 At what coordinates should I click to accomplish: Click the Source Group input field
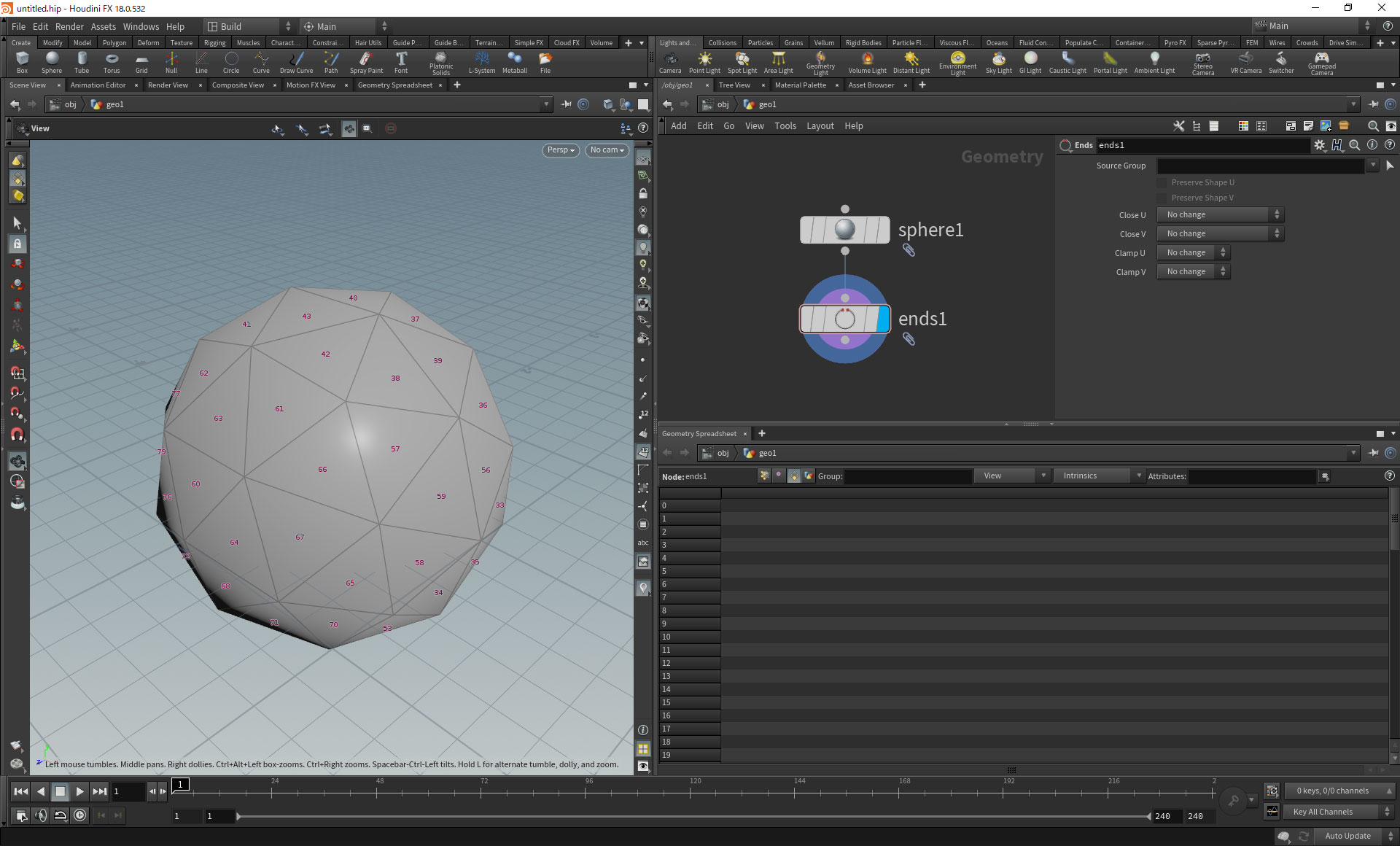(x=1261, y=166)
